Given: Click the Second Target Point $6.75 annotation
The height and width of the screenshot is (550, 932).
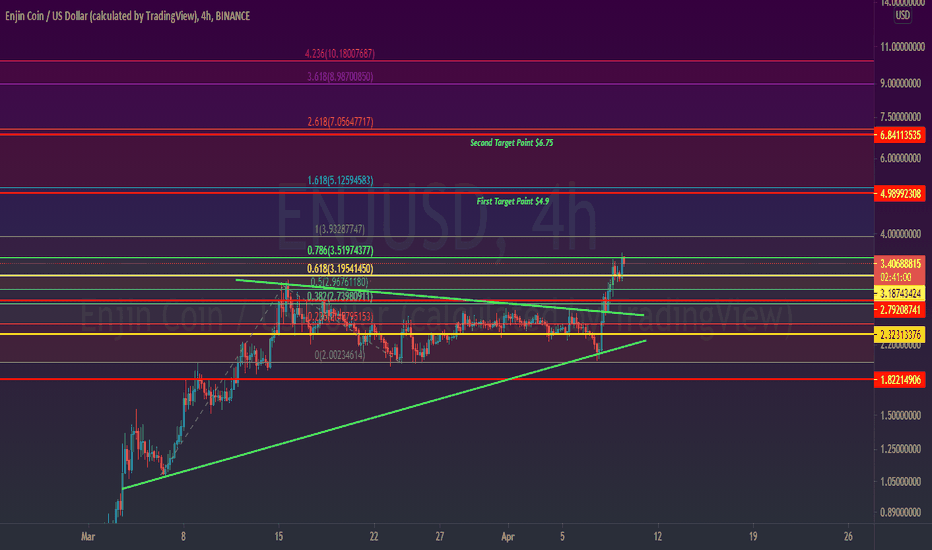Looking at the screenshot, I should [512, 143].
